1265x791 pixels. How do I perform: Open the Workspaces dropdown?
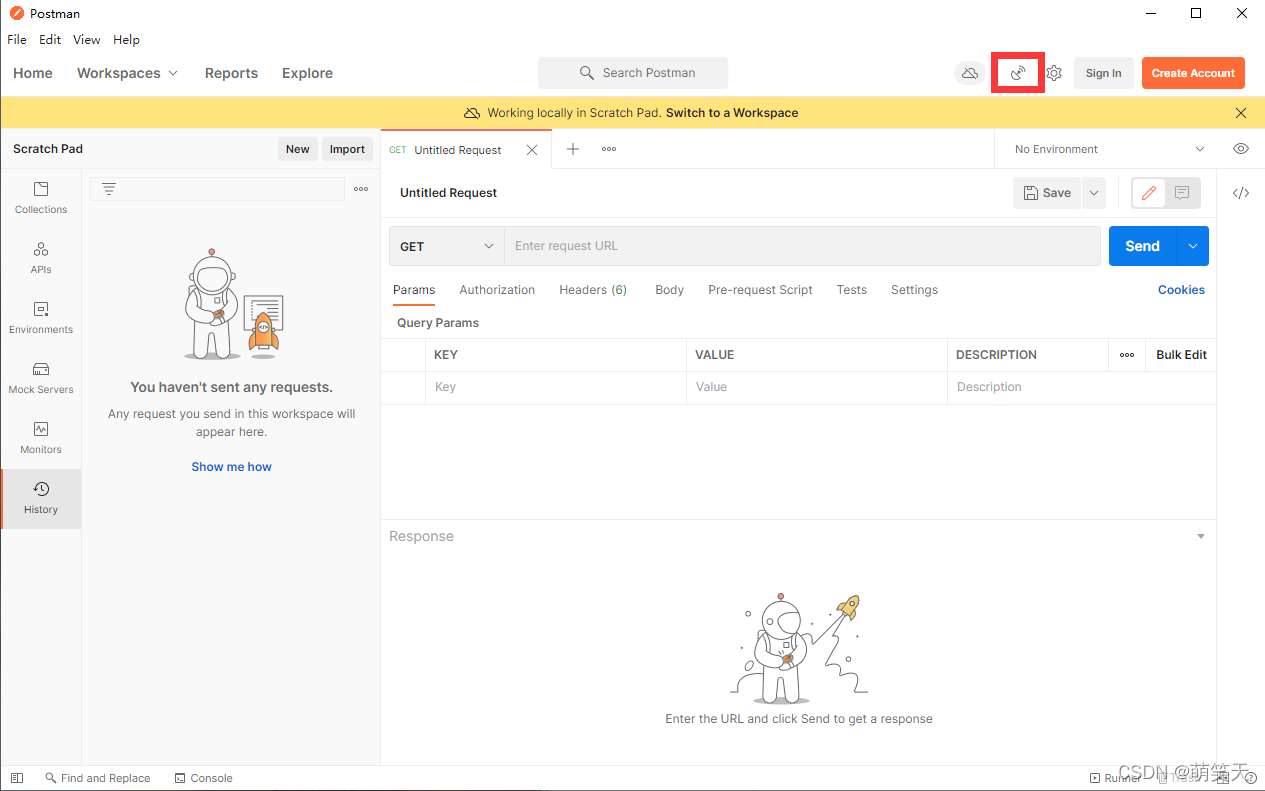click(127, 73)
